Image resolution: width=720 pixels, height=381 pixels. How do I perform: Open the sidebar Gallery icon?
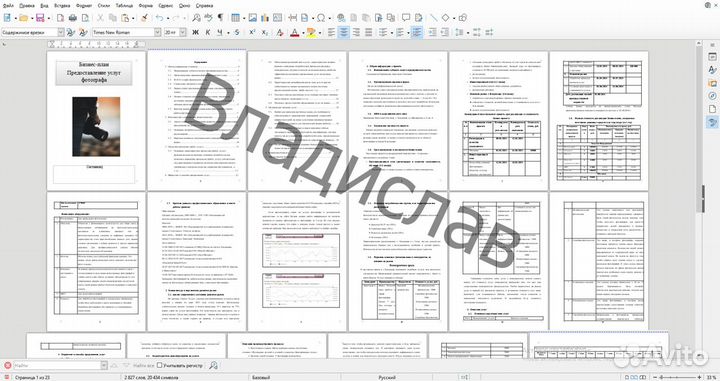[x=712, y=83]
